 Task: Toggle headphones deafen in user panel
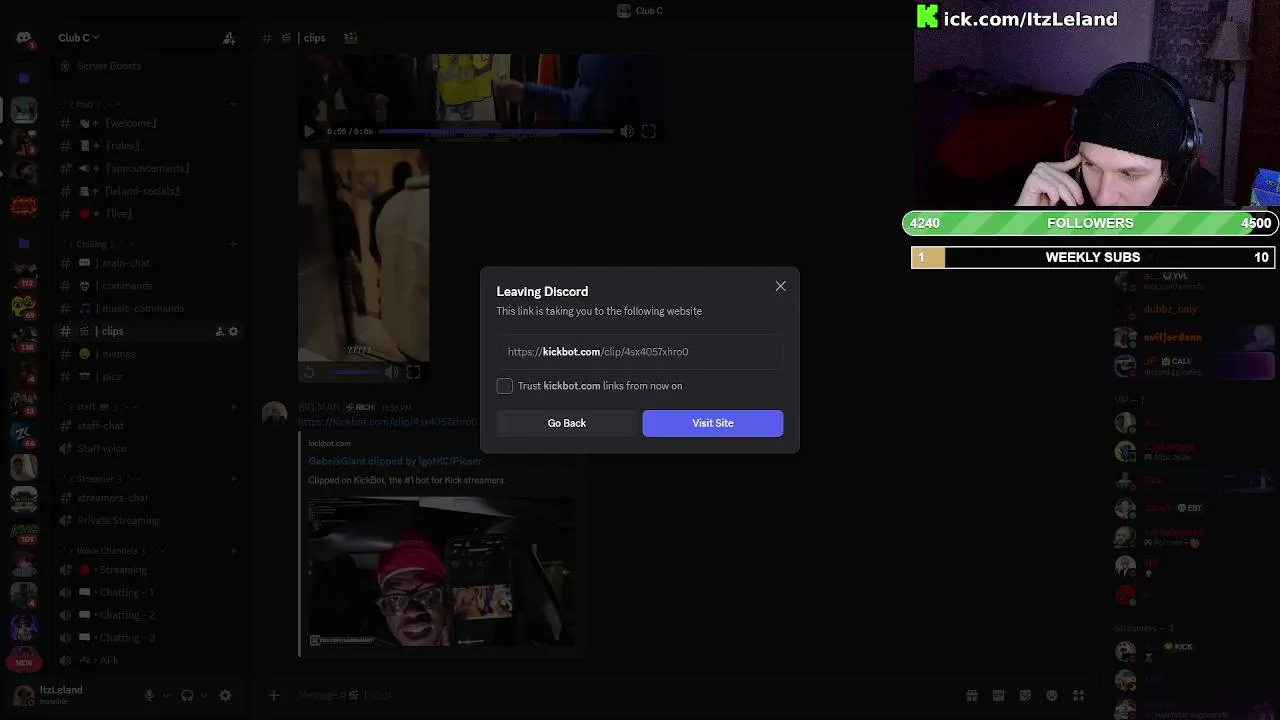click(187, 696)
